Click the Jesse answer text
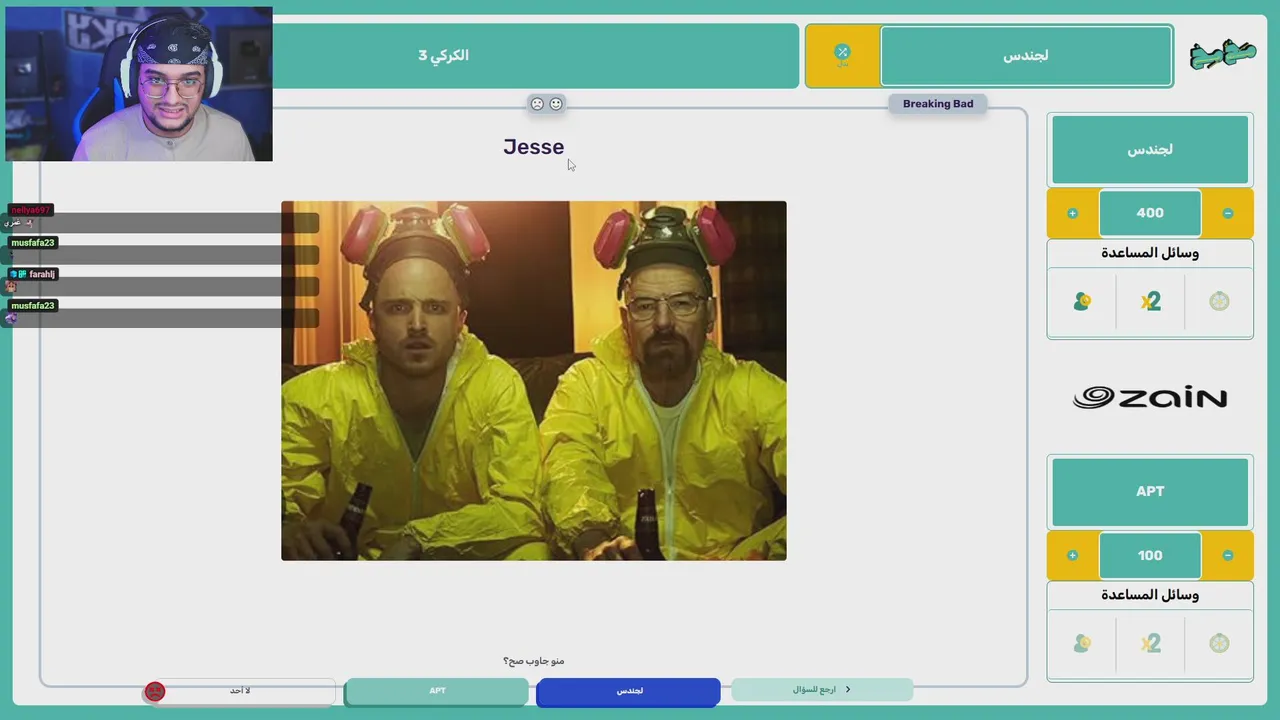Screen dimensions: 1280x720 [534, 147]
